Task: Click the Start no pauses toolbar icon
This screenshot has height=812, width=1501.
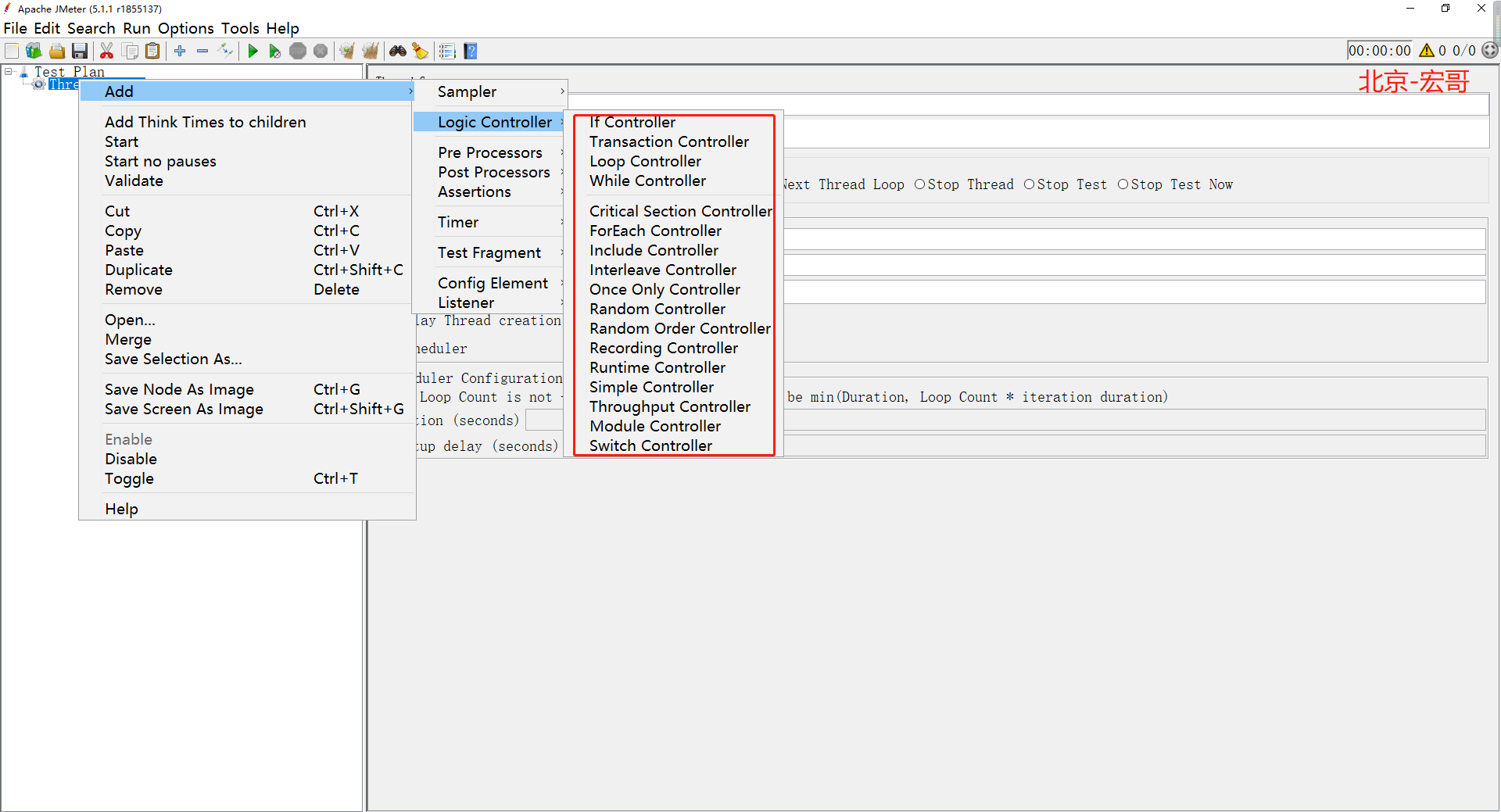Action: 274,52
